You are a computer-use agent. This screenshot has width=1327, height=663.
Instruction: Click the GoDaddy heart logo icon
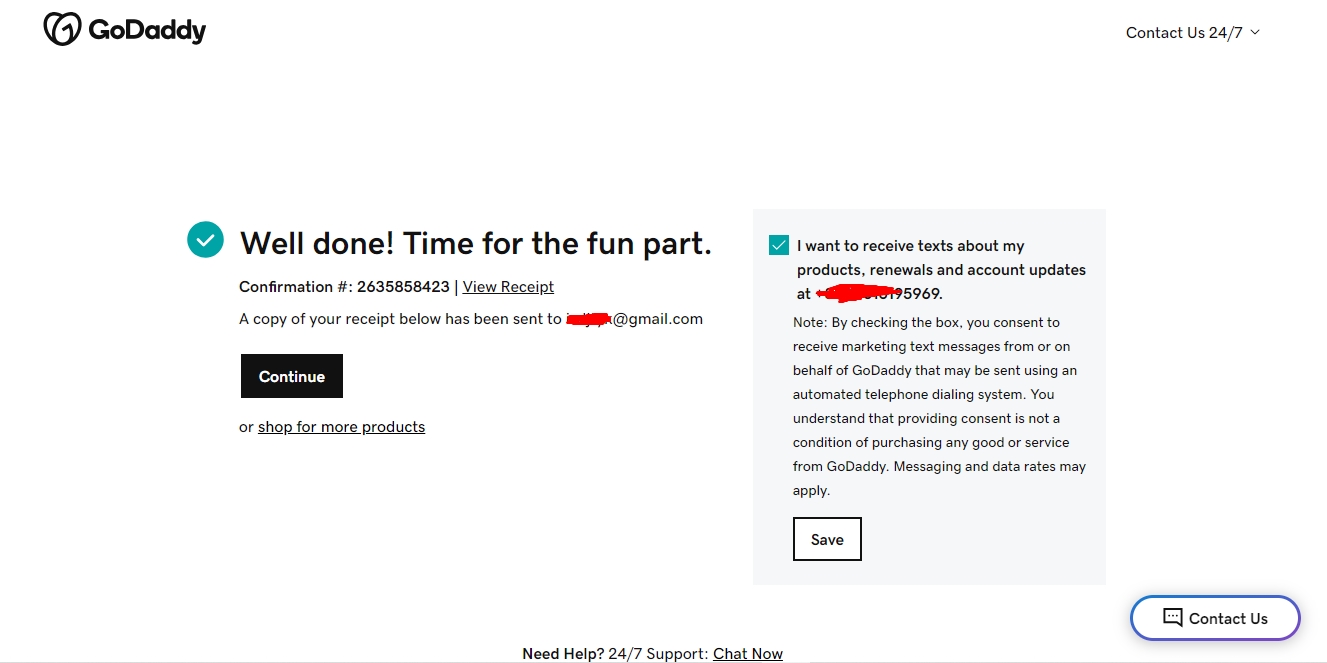[x=62, y=30]
